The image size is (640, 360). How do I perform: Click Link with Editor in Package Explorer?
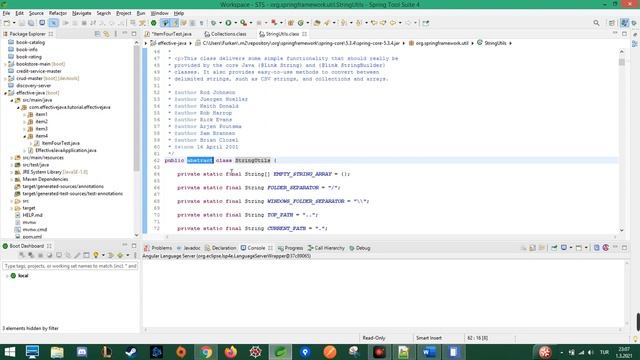coord(106,34)
